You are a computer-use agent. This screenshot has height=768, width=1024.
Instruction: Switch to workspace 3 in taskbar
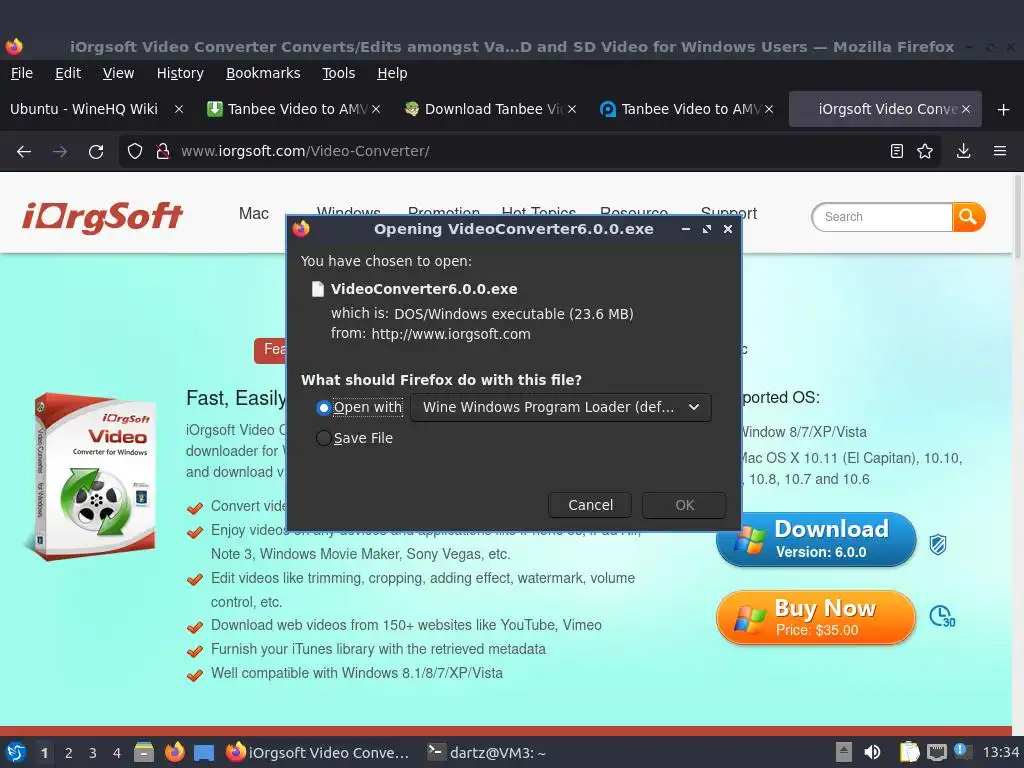(x=93, y=753)
